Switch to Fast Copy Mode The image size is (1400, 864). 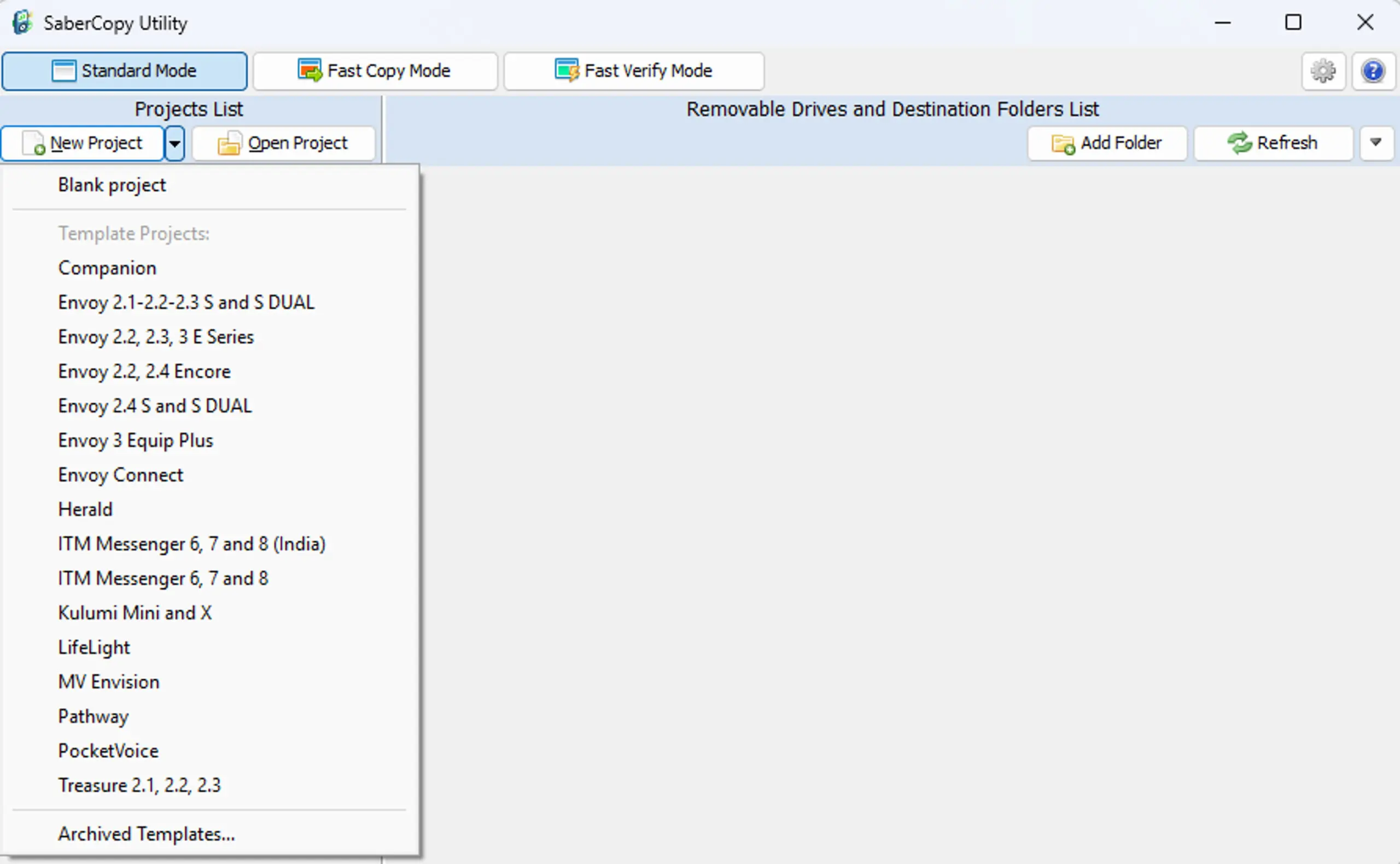point(375,71)
